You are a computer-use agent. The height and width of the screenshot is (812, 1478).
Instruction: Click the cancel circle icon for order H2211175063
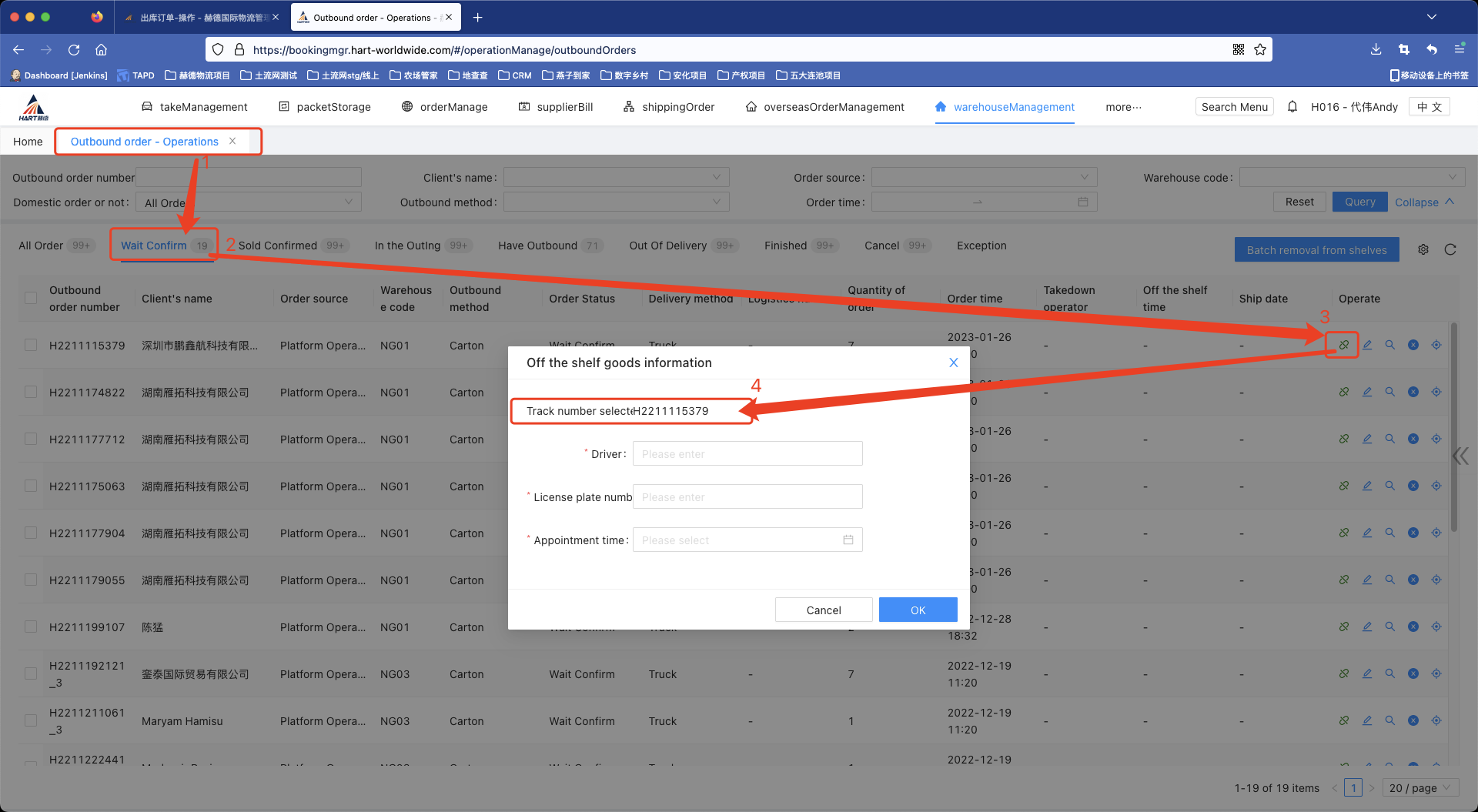point(1413,486)
